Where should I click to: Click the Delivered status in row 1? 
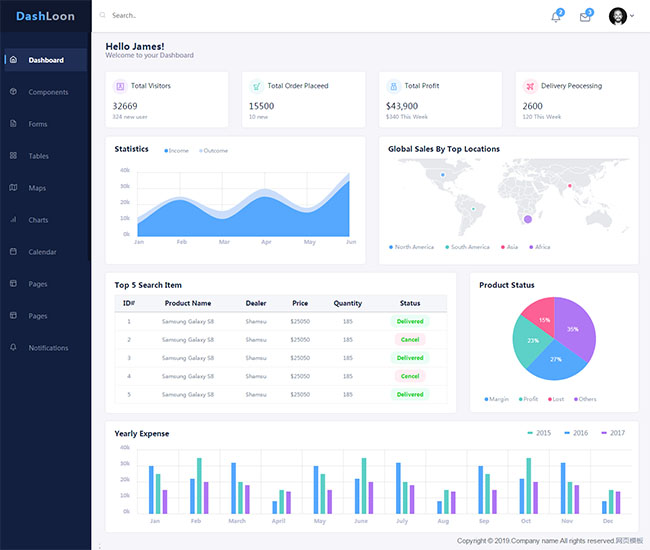click(x=410, y=322)
